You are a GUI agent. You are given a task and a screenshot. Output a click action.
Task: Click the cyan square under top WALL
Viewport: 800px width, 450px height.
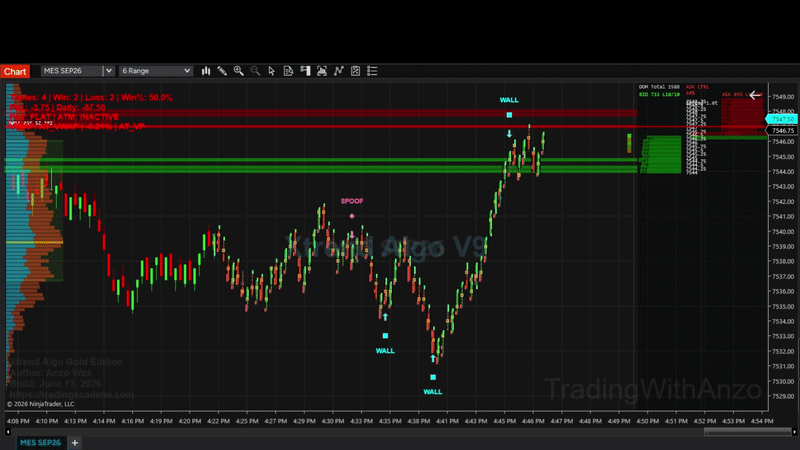(509, 115)
